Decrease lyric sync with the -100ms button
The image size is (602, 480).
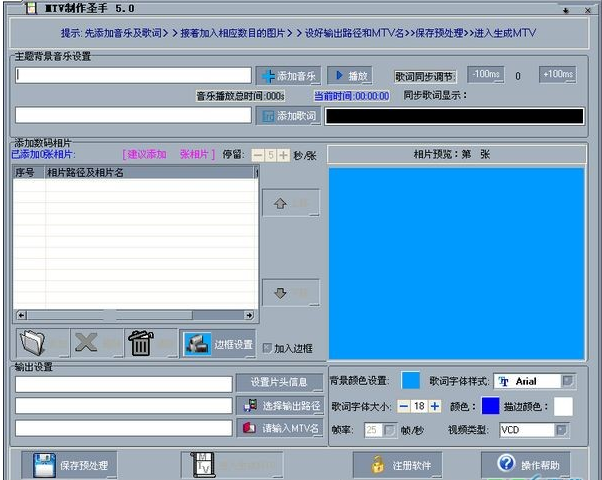tap(485, 74)
